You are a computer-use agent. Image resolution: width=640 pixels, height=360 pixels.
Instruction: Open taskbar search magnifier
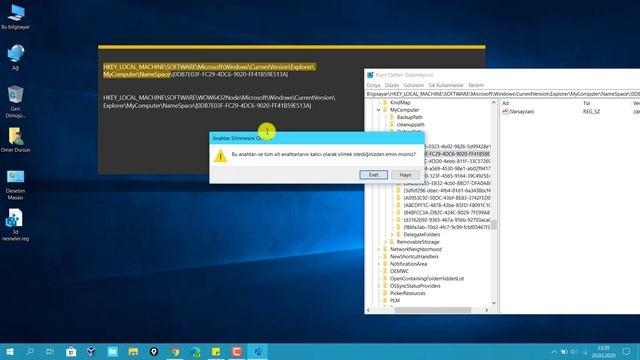click(30, 351)
